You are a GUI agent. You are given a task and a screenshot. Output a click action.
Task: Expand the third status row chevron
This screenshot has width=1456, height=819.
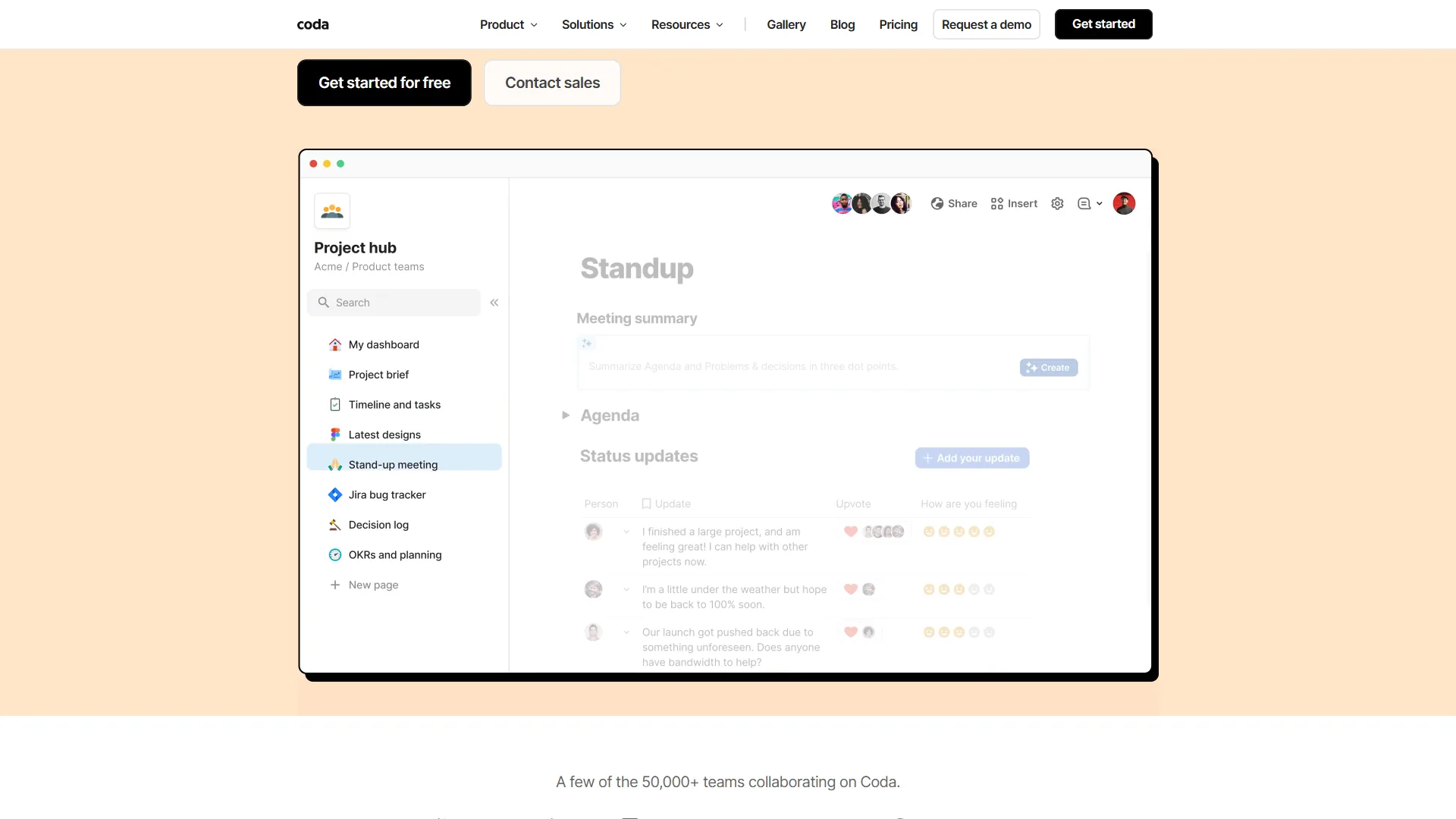coord(626,632)
